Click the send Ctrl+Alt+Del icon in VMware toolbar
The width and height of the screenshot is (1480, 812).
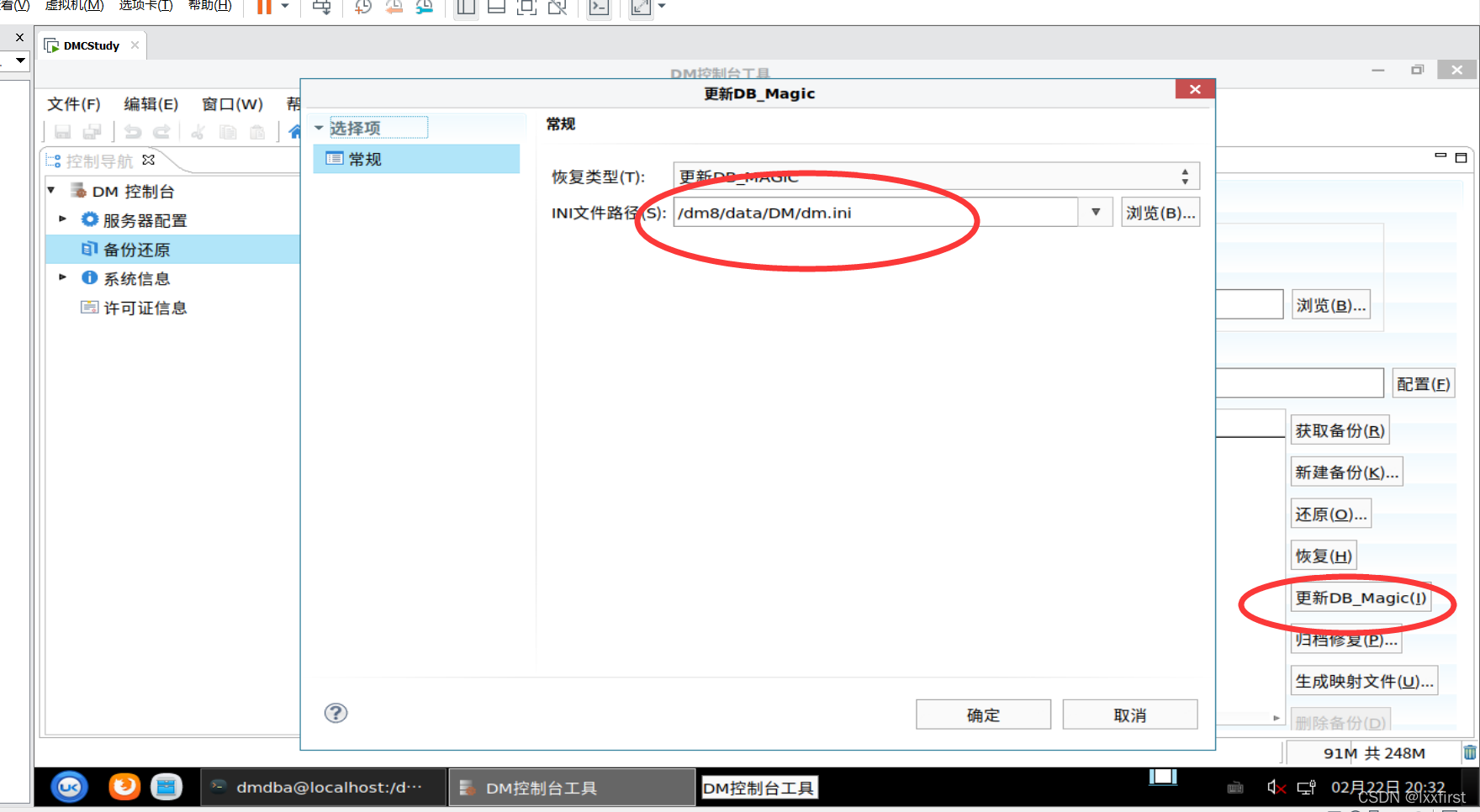322,8
